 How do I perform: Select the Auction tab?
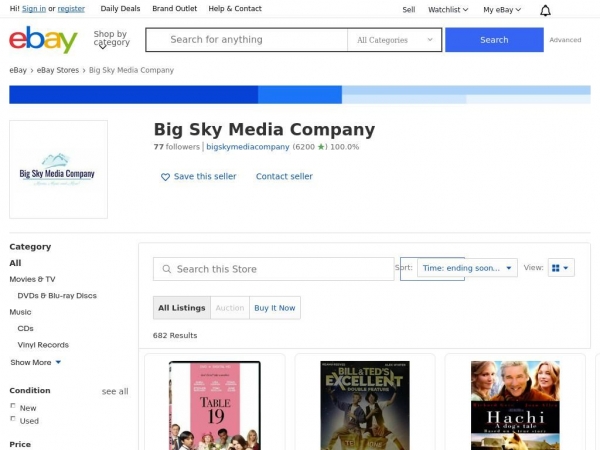pos(230,308)
